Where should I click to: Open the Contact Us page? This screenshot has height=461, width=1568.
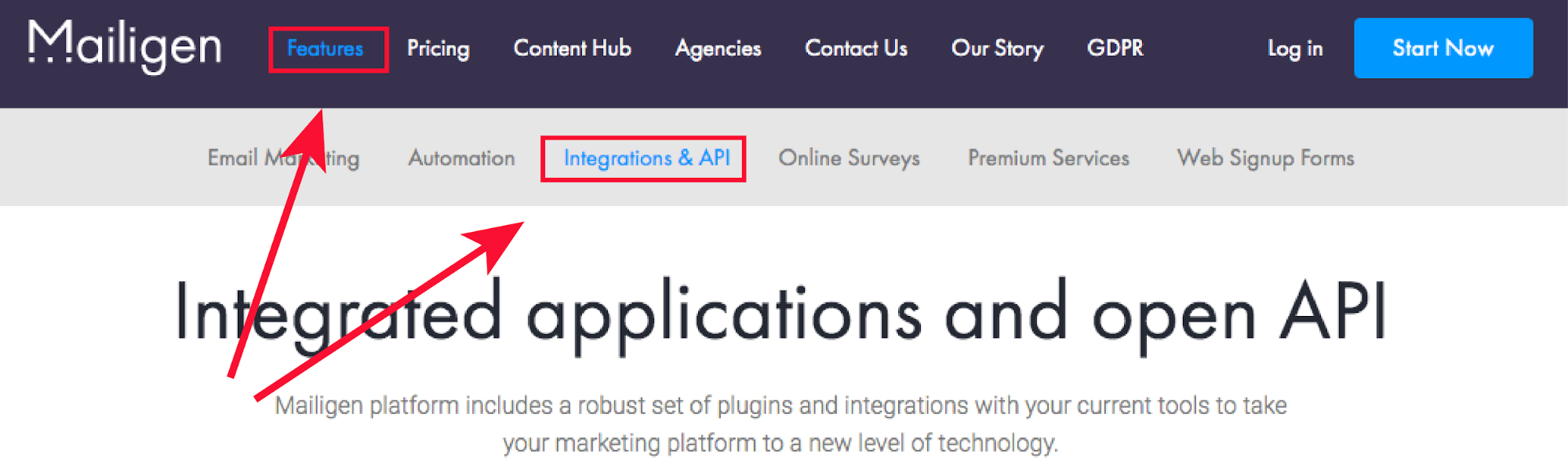(857, 49)
